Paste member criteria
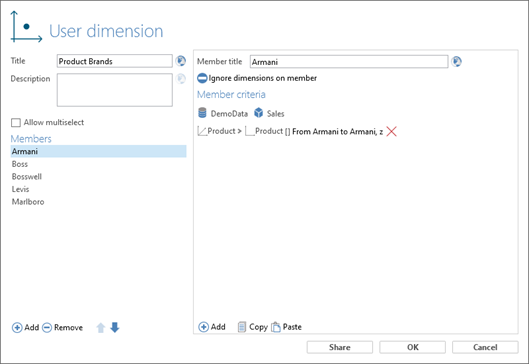The image size is (529, 364). [x=286, y=327]
